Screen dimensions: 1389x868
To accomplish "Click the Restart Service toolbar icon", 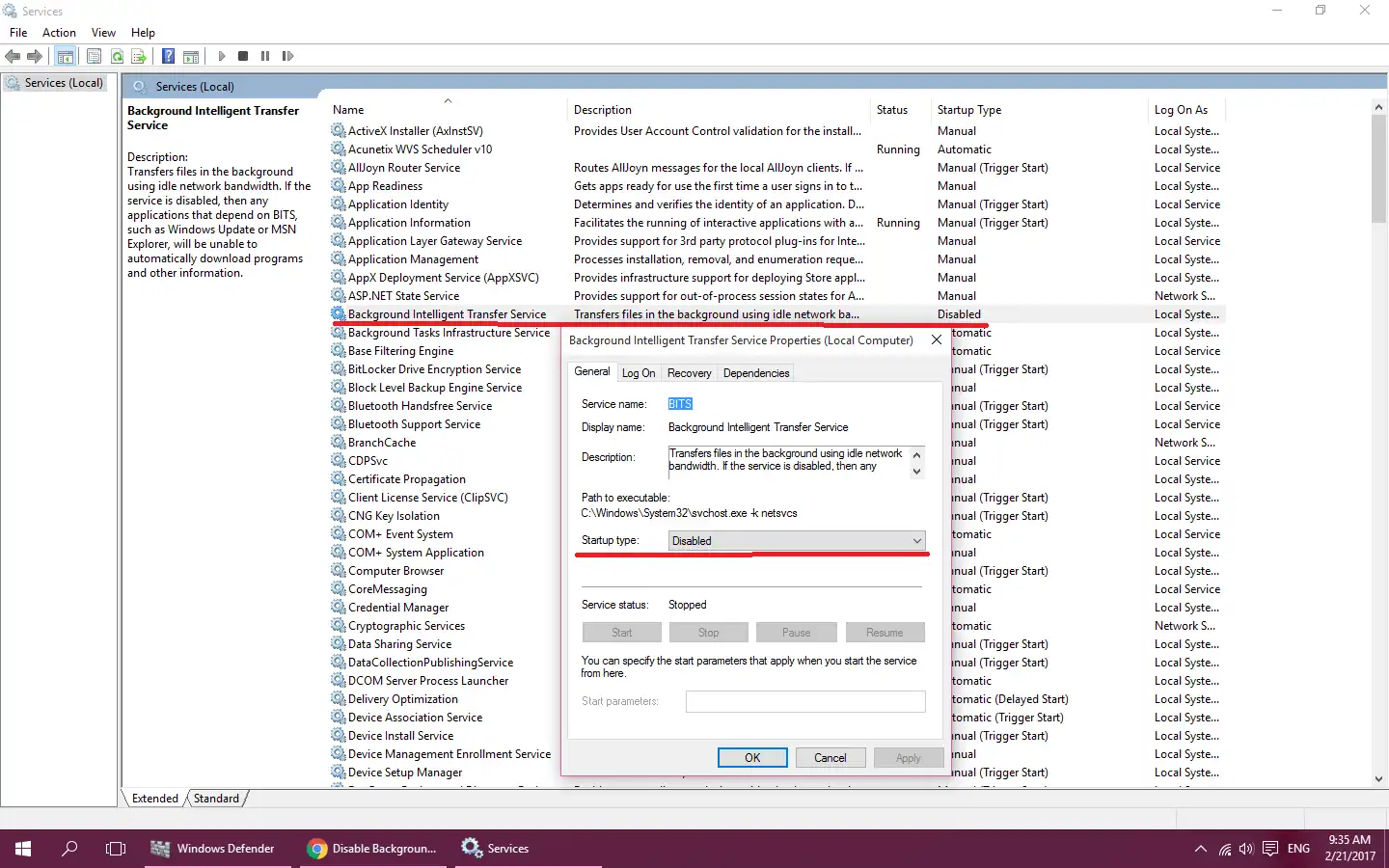I will click(287, 56).
